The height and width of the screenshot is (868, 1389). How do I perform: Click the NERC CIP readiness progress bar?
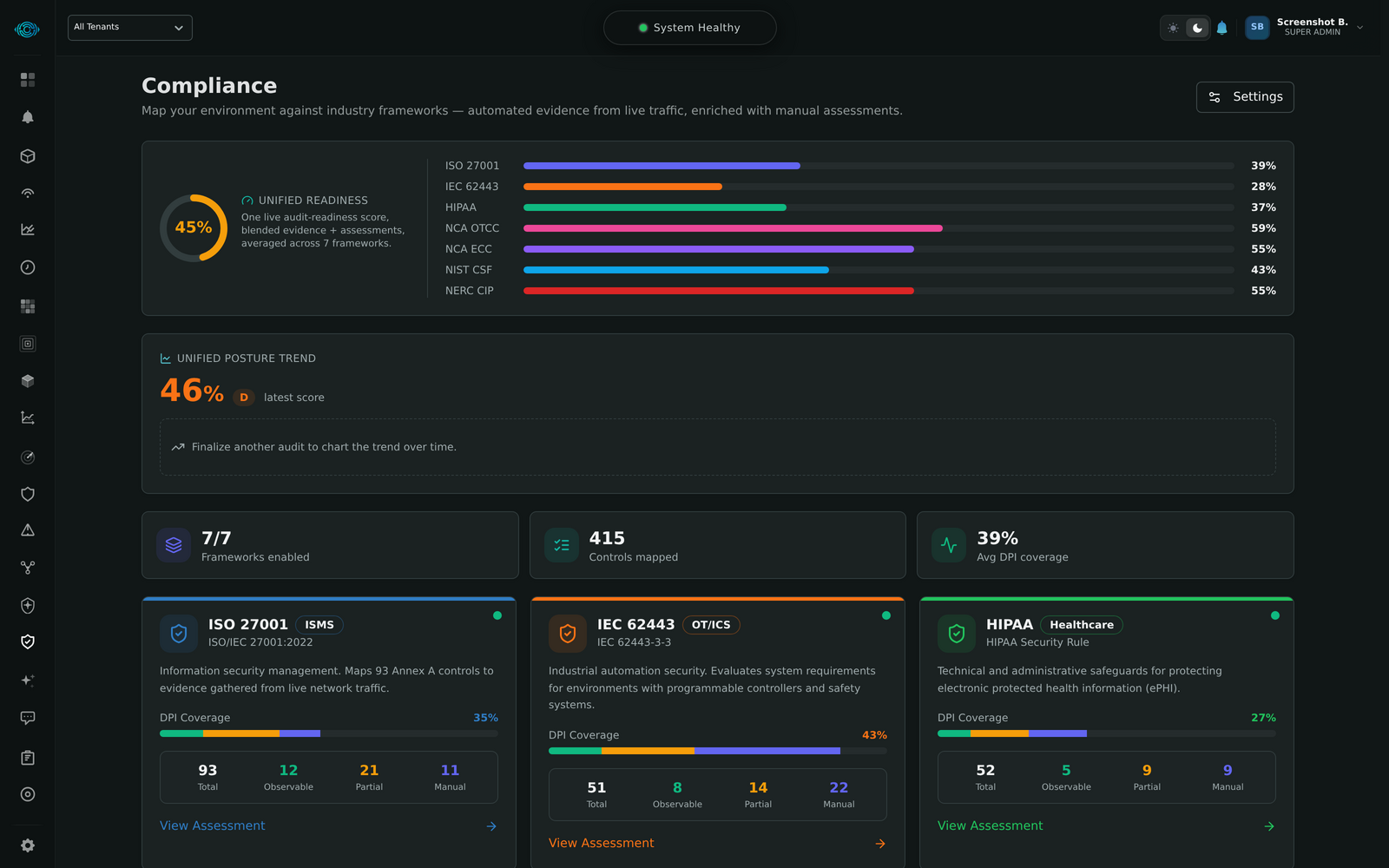pos(879,291)
